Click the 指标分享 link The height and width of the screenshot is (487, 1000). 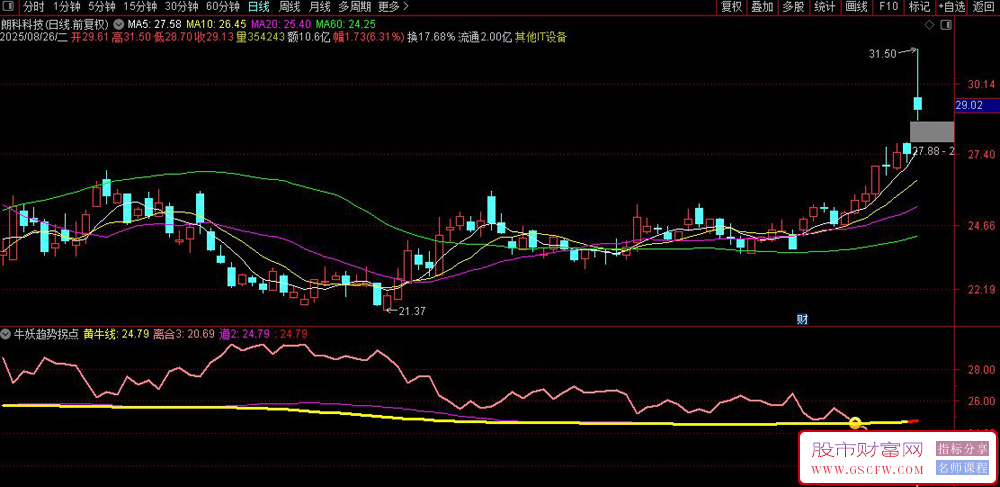coord(962,449)
